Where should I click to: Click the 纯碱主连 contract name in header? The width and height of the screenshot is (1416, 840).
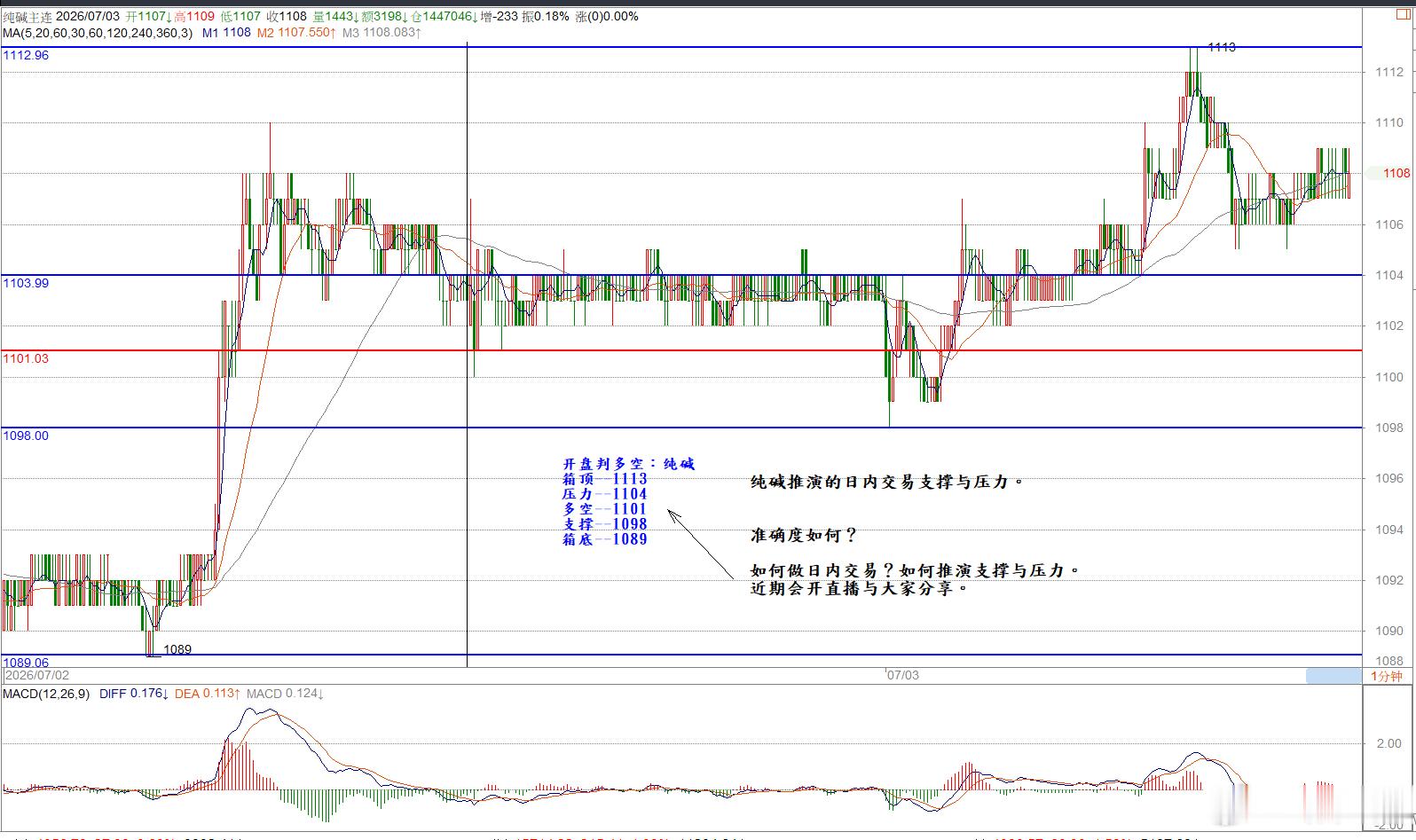pyautogui.click(x=28, y=16)
